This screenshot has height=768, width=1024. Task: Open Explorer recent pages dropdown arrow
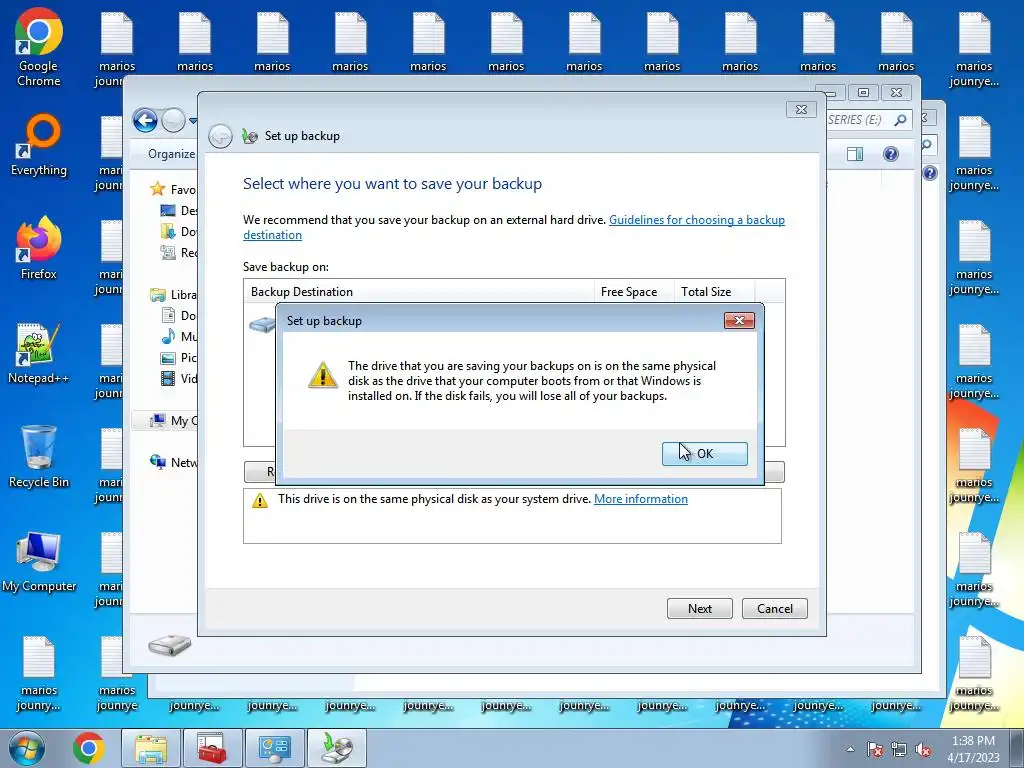click(x=193, y=121)
